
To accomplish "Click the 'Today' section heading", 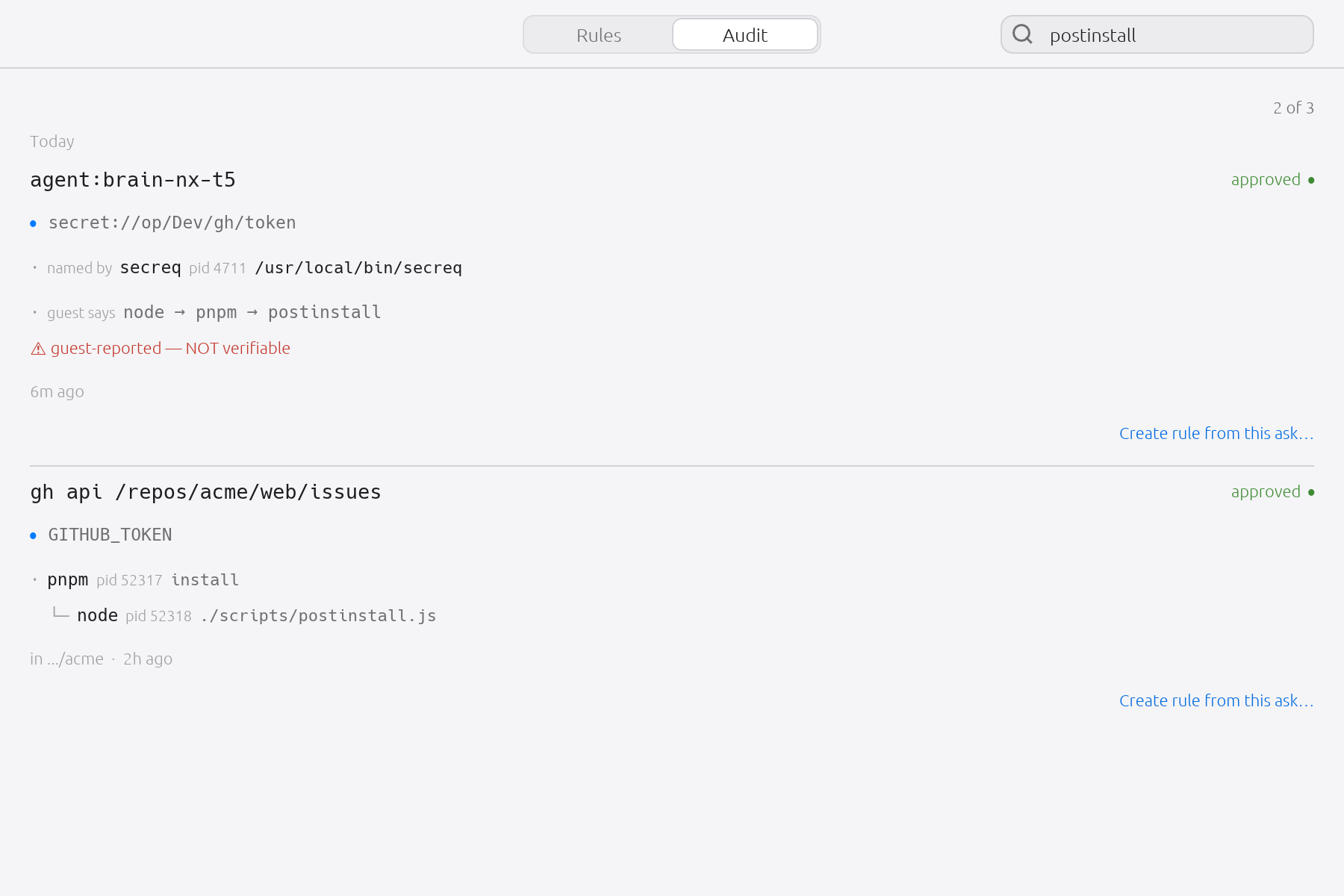I will click(52, 142).
